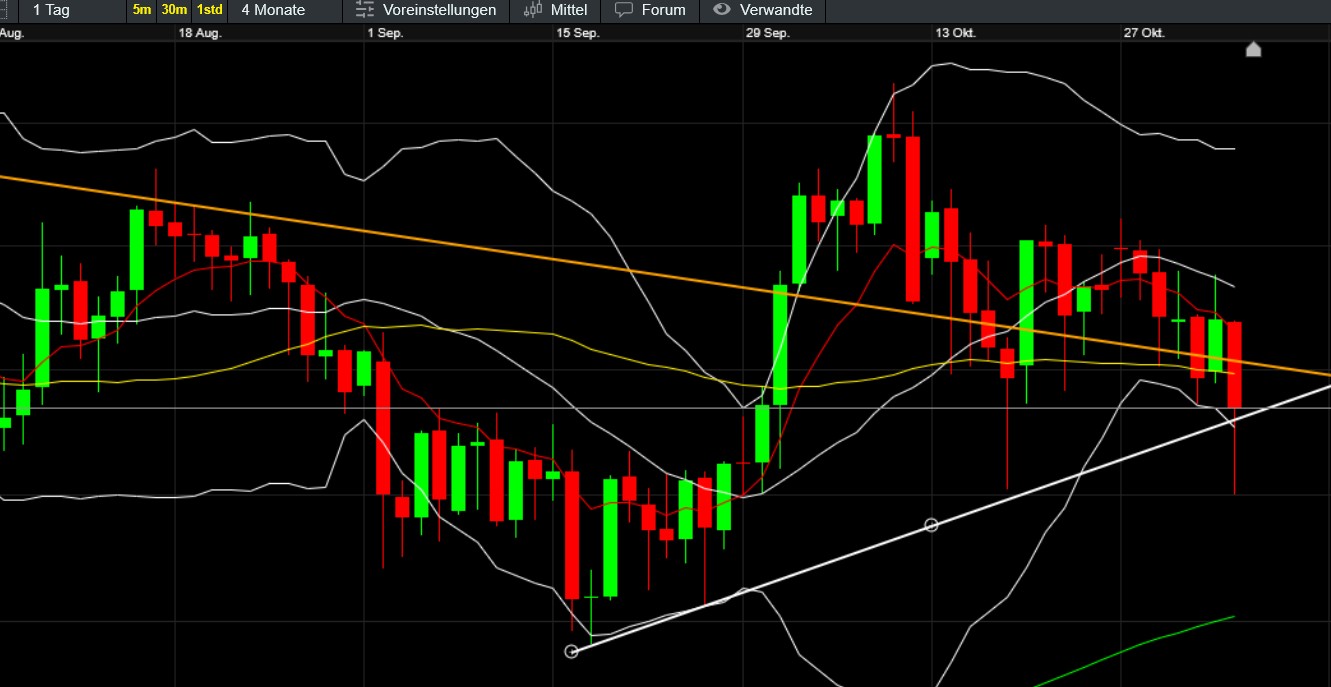1331x687 pixels.
Task: Click the gray marker icon below the date axis
Action: coord(1253,49)
